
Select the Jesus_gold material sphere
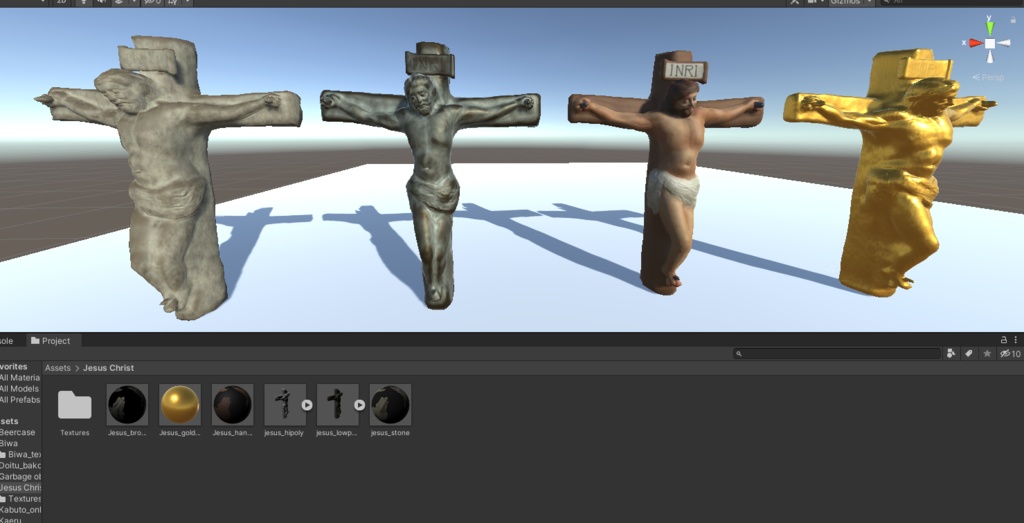point(180,405)
